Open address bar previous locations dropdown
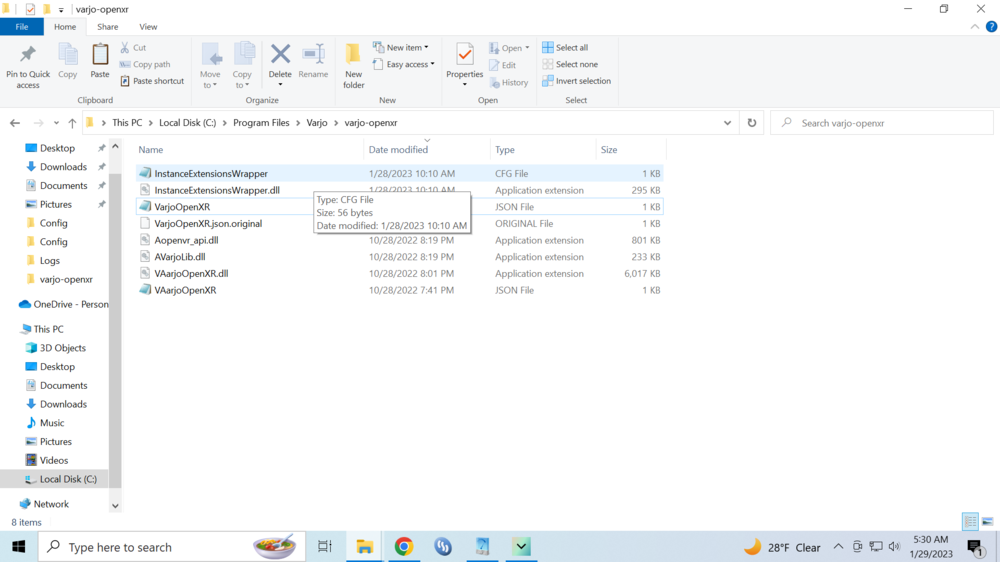 727,123
